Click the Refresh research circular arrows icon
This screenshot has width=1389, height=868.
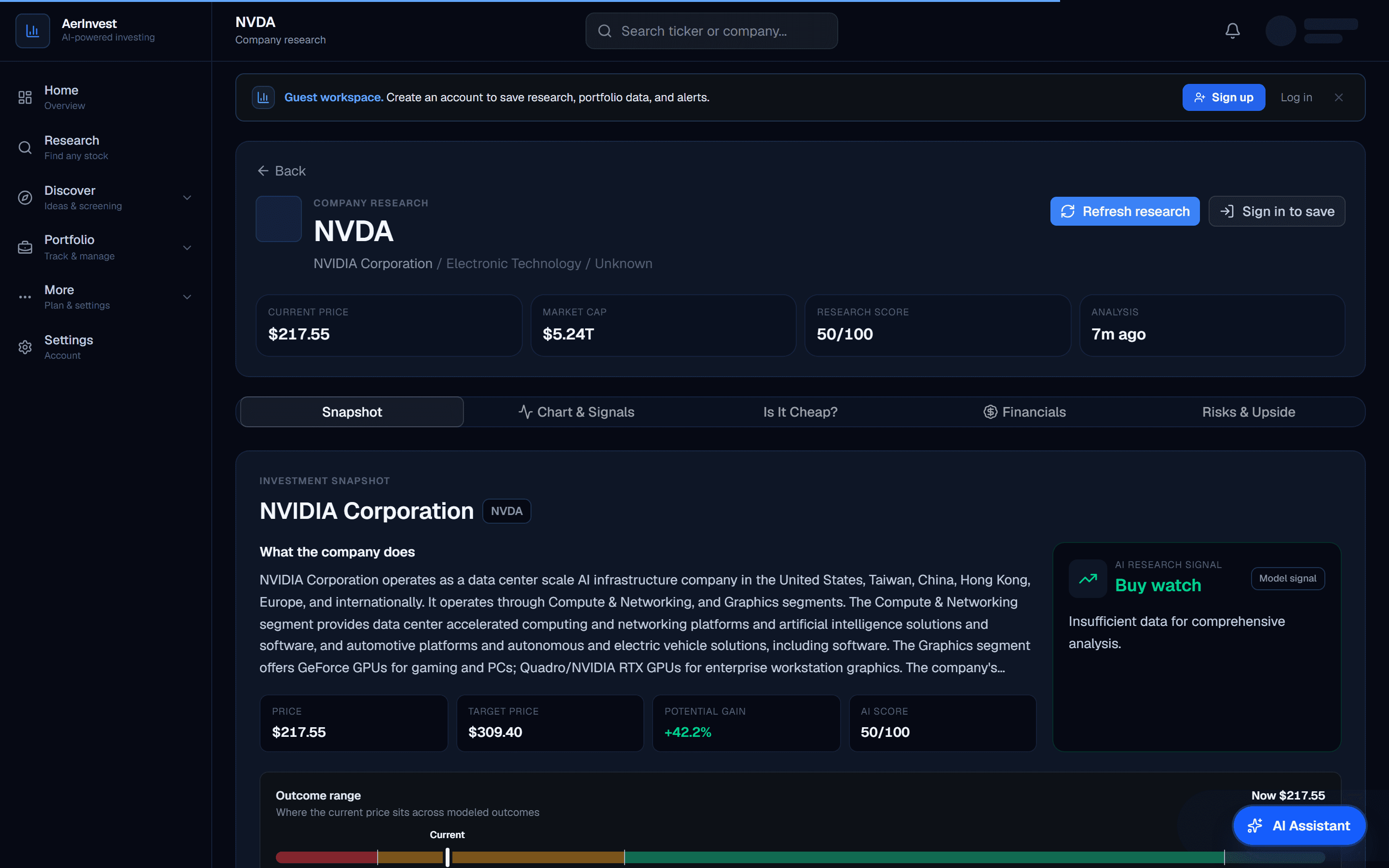(x=1068, y=211)
